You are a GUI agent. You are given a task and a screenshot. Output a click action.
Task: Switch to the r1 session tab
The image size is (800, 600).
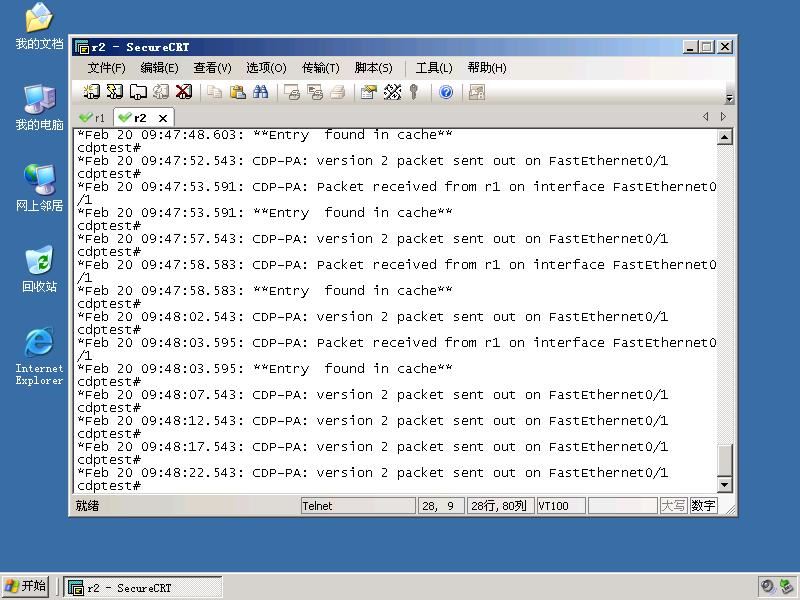point(93,118)
